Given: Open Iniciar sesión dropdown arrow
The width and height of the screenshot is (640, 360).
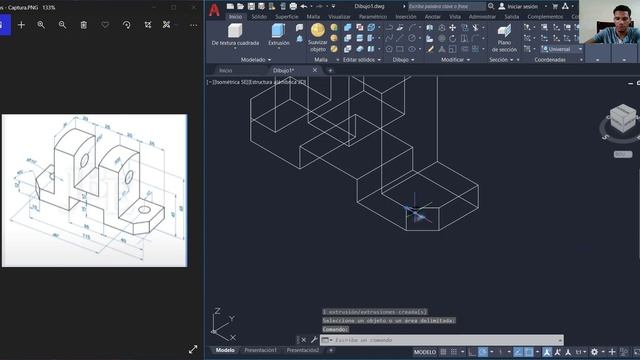Looking at the screenshot, I should [546, 7].
